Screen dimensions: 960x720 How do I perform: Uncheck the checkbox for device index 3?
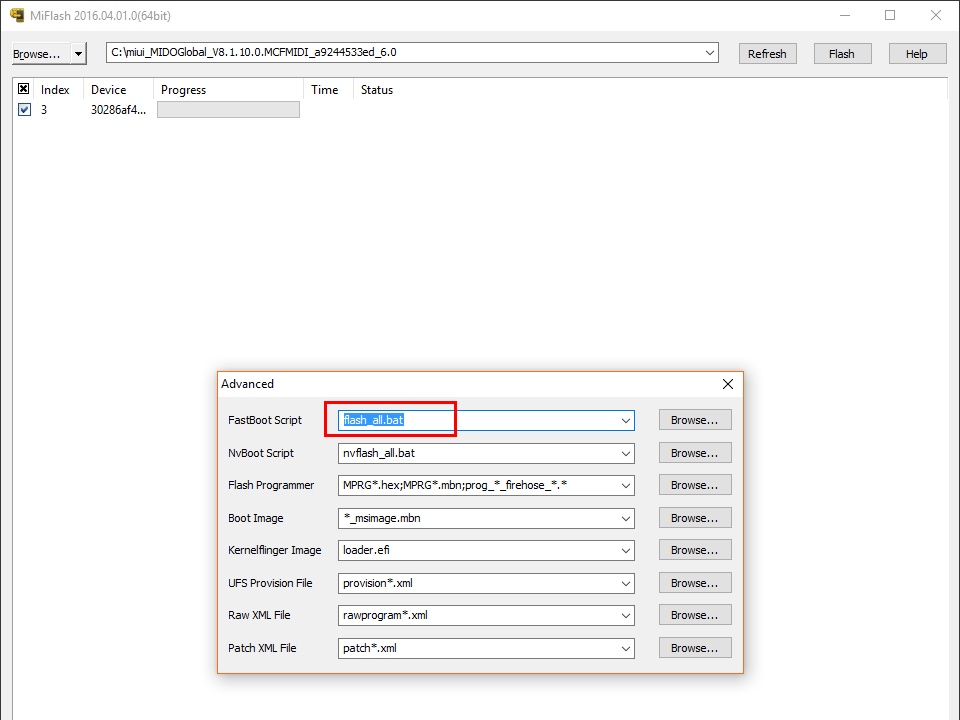tap(24, 110)
